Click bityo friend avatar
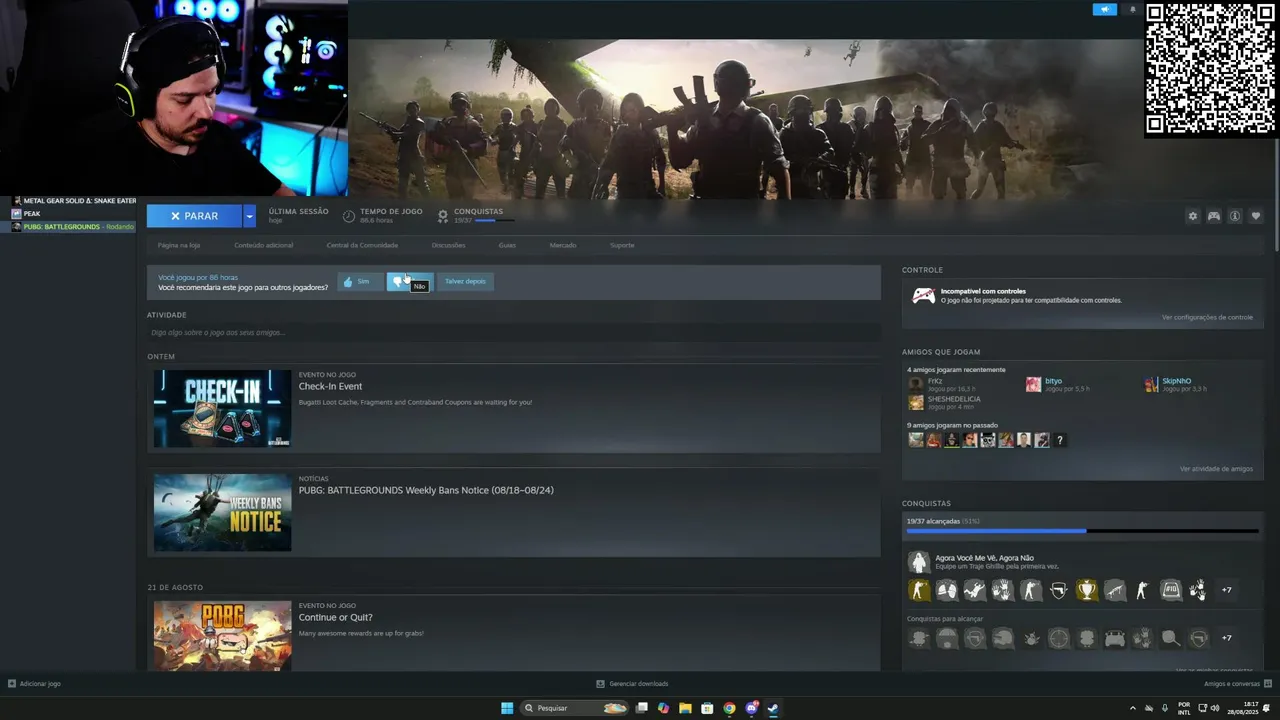The width and height of the screenshot is (1280, 720). [x=1033, y=384]
